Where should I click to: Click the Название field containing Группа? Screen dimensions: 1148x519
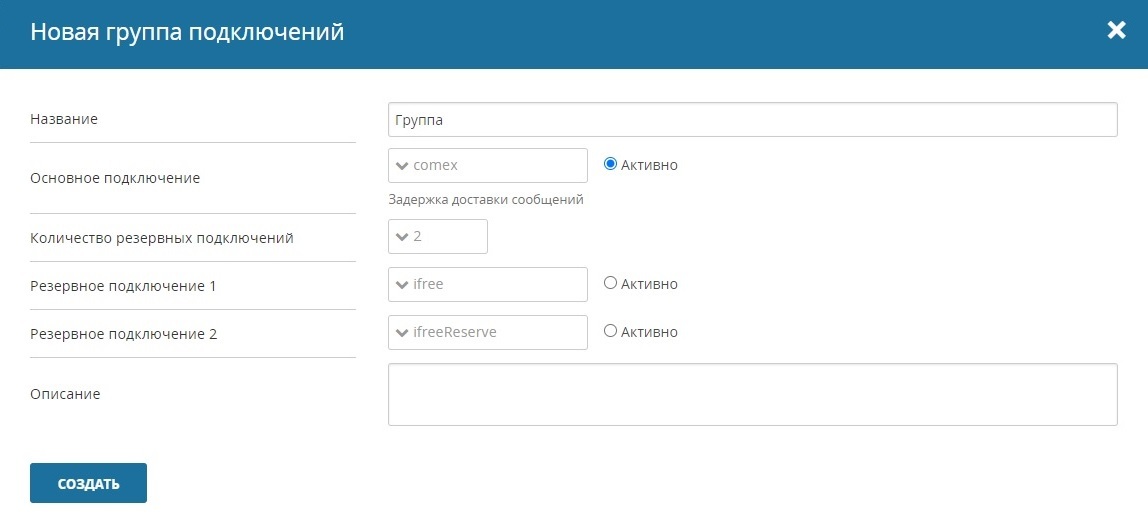click(x=753, y=119)
